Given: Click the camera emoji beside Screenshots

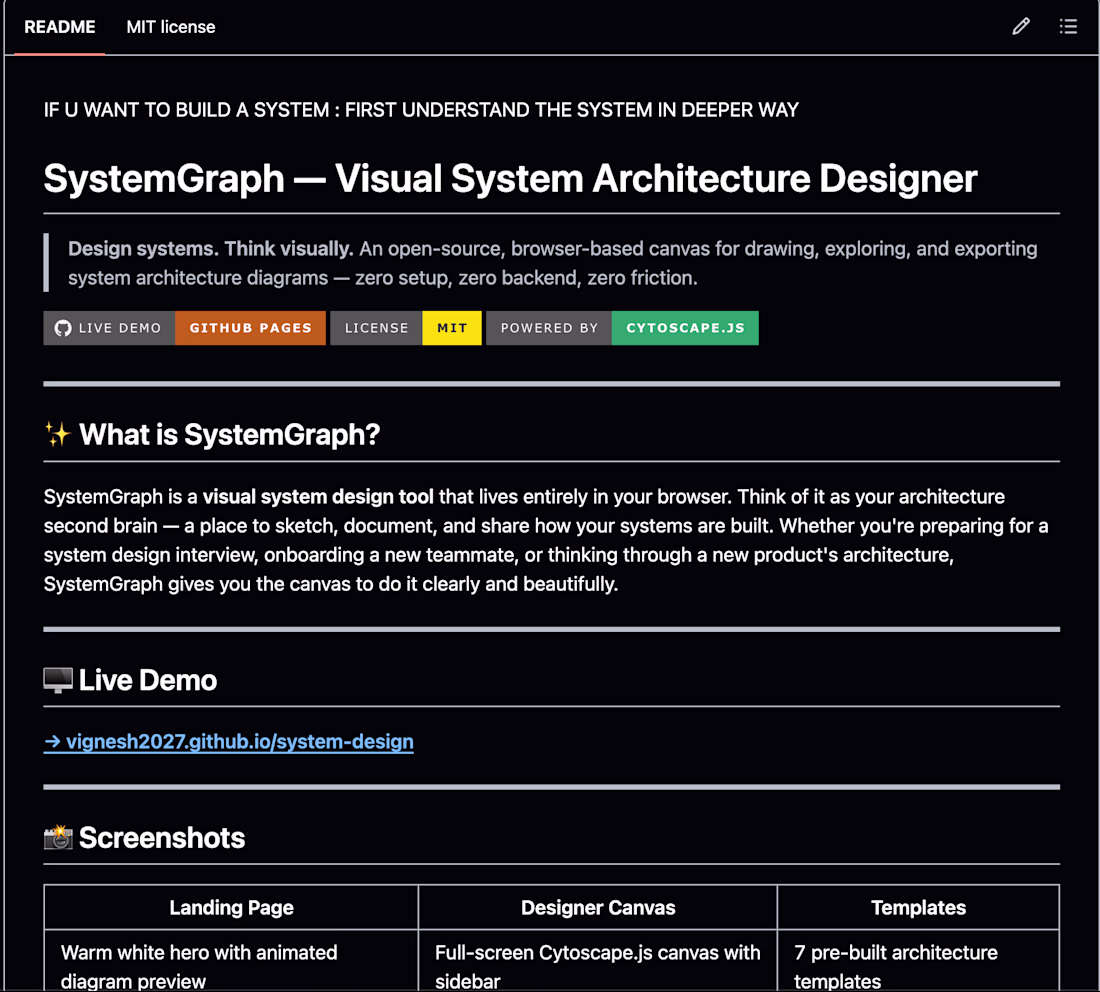Looking at the screenshot, I should (x=58, y=837).
